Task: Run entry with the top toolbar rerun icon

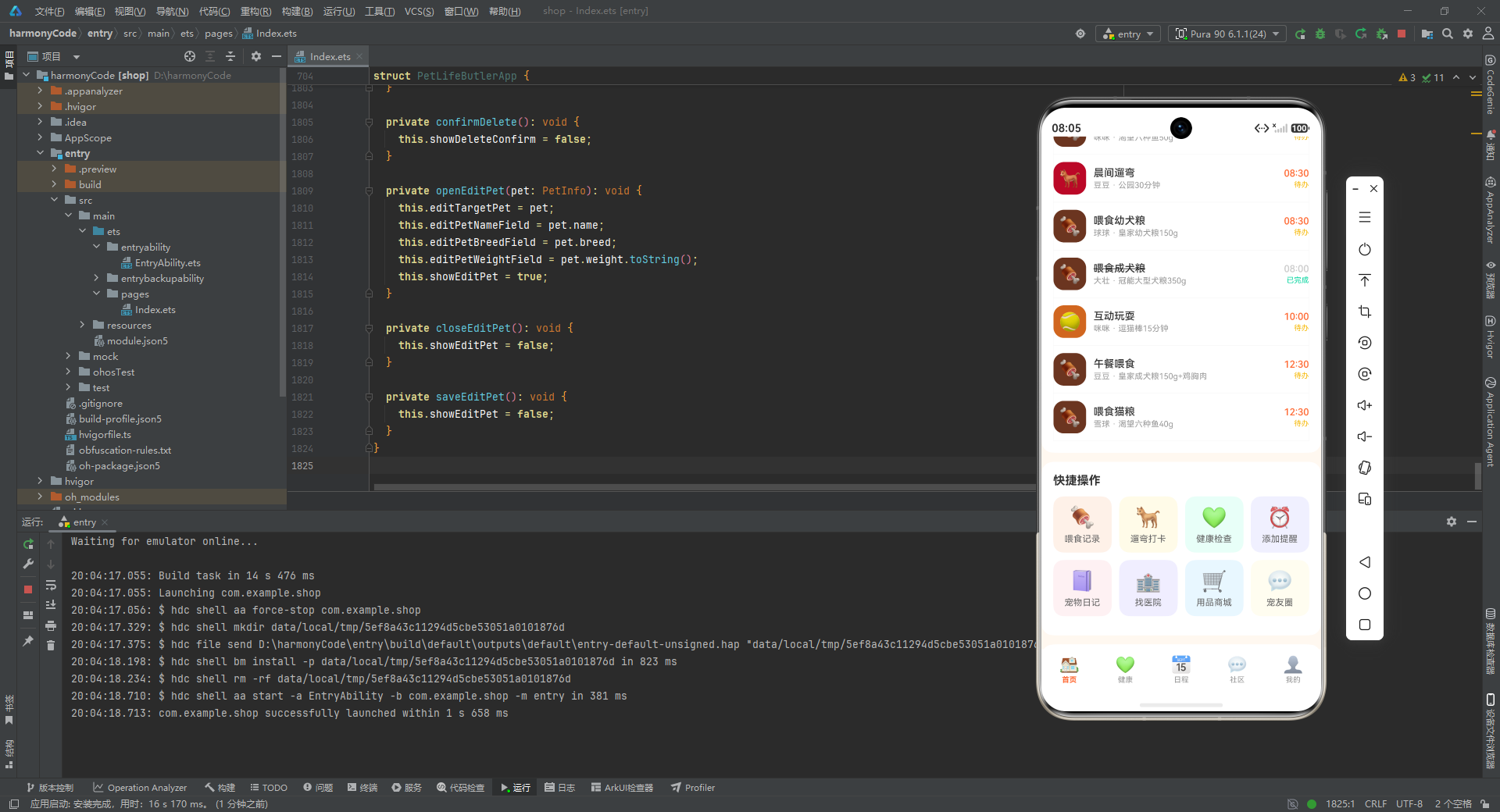Action: (x=1300, y=34)
